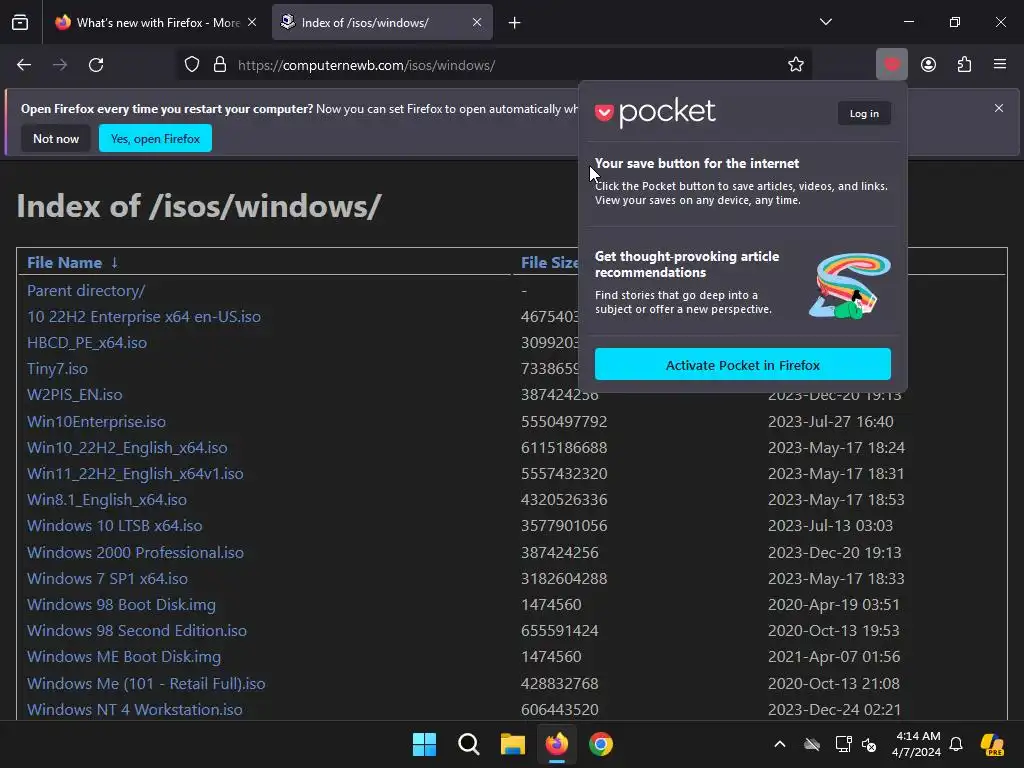Dismiss the open Firefox on restart notification
This screenshot has width=1024, height=768.
(x=999, y=108)
